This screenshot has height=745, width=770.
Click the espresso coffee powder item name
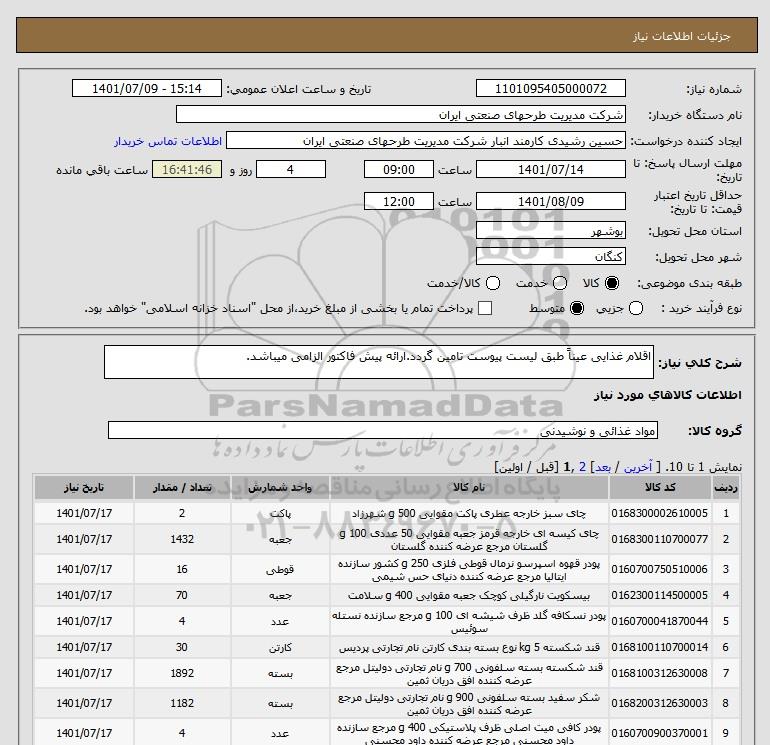click(469, 570)
